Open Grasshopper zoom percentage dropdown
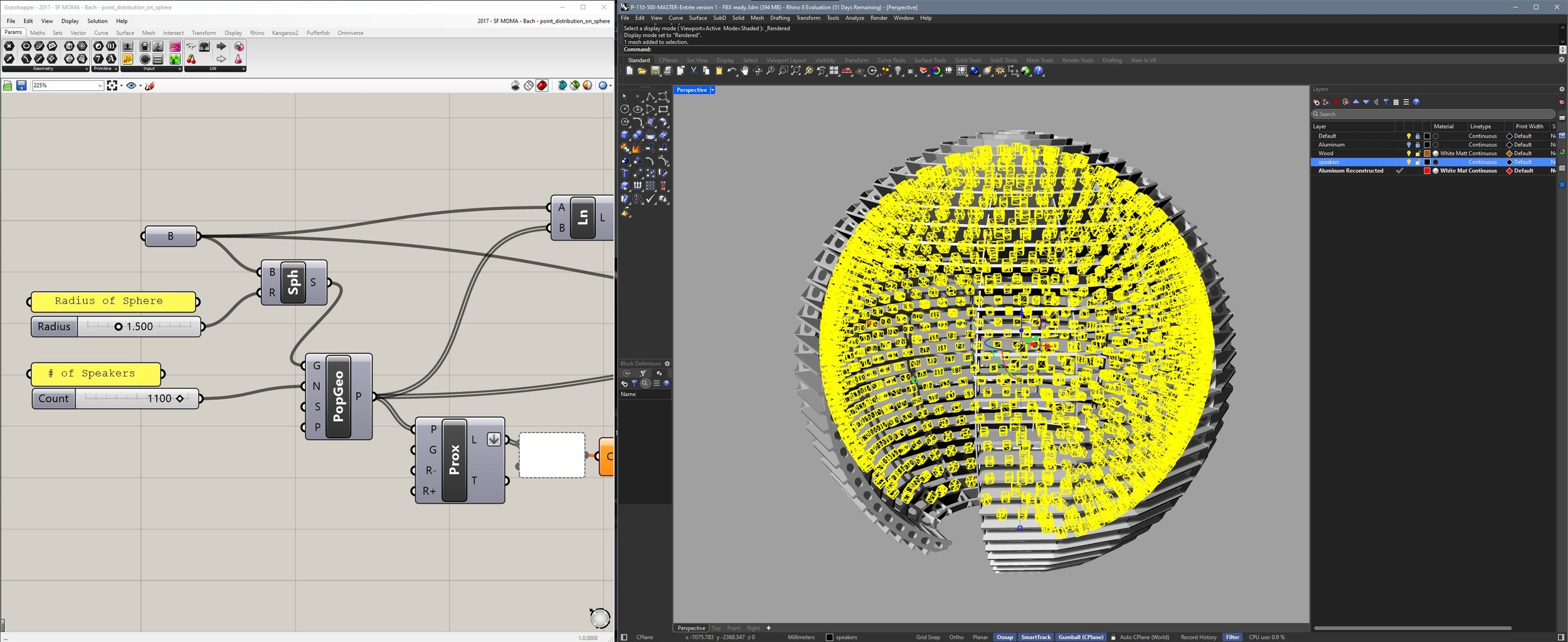Screen dimensions: 1568x642 pyautogui.click(x=100, y=85)
